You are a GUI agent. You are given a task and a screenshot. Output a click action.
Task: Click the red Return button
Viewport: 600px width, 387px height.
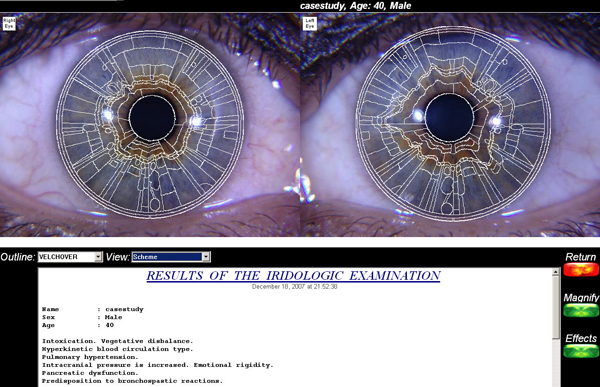click(580, 269)
